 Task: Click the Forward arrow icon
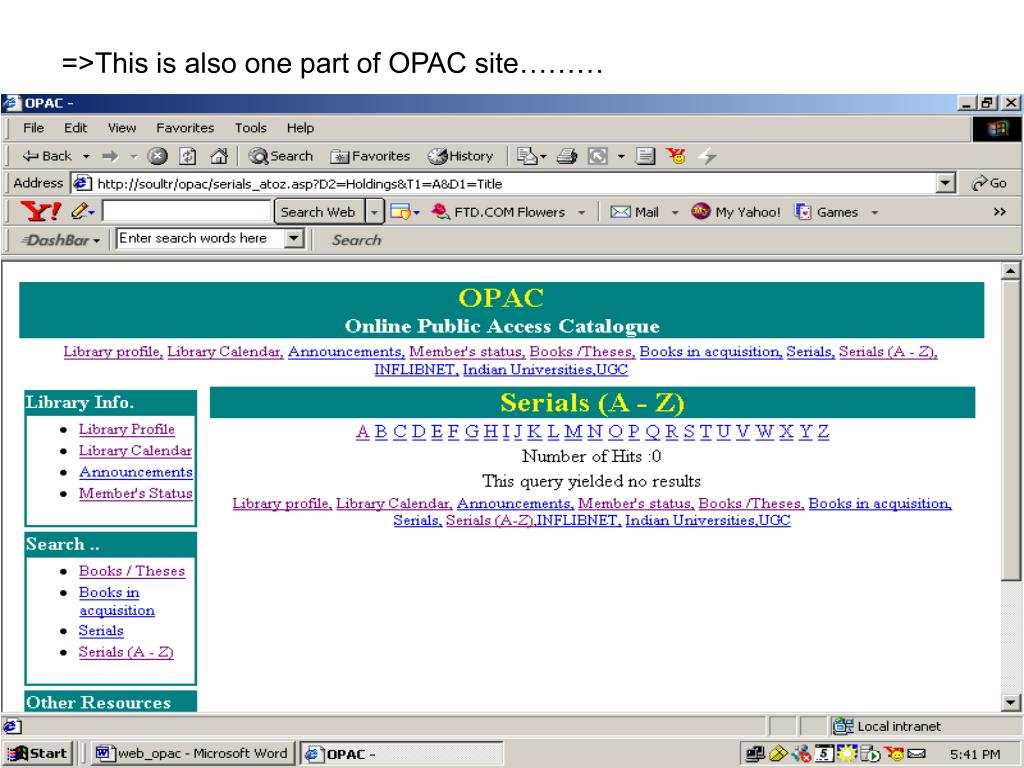pyautogui.click(x=110, y=156)
